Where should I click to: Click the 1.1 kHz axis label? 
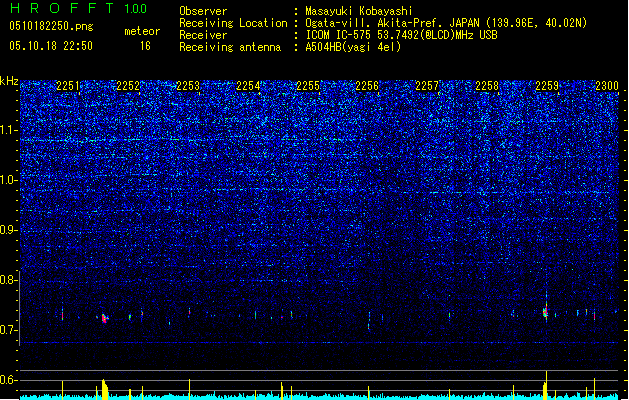(x=9, y=130)
